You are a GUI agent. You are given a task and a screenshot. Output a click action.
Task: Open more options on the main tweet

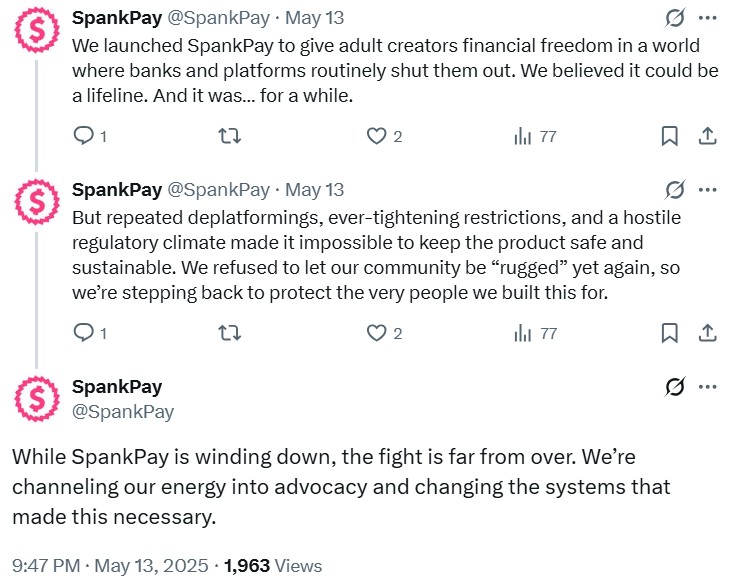point(707,387)
